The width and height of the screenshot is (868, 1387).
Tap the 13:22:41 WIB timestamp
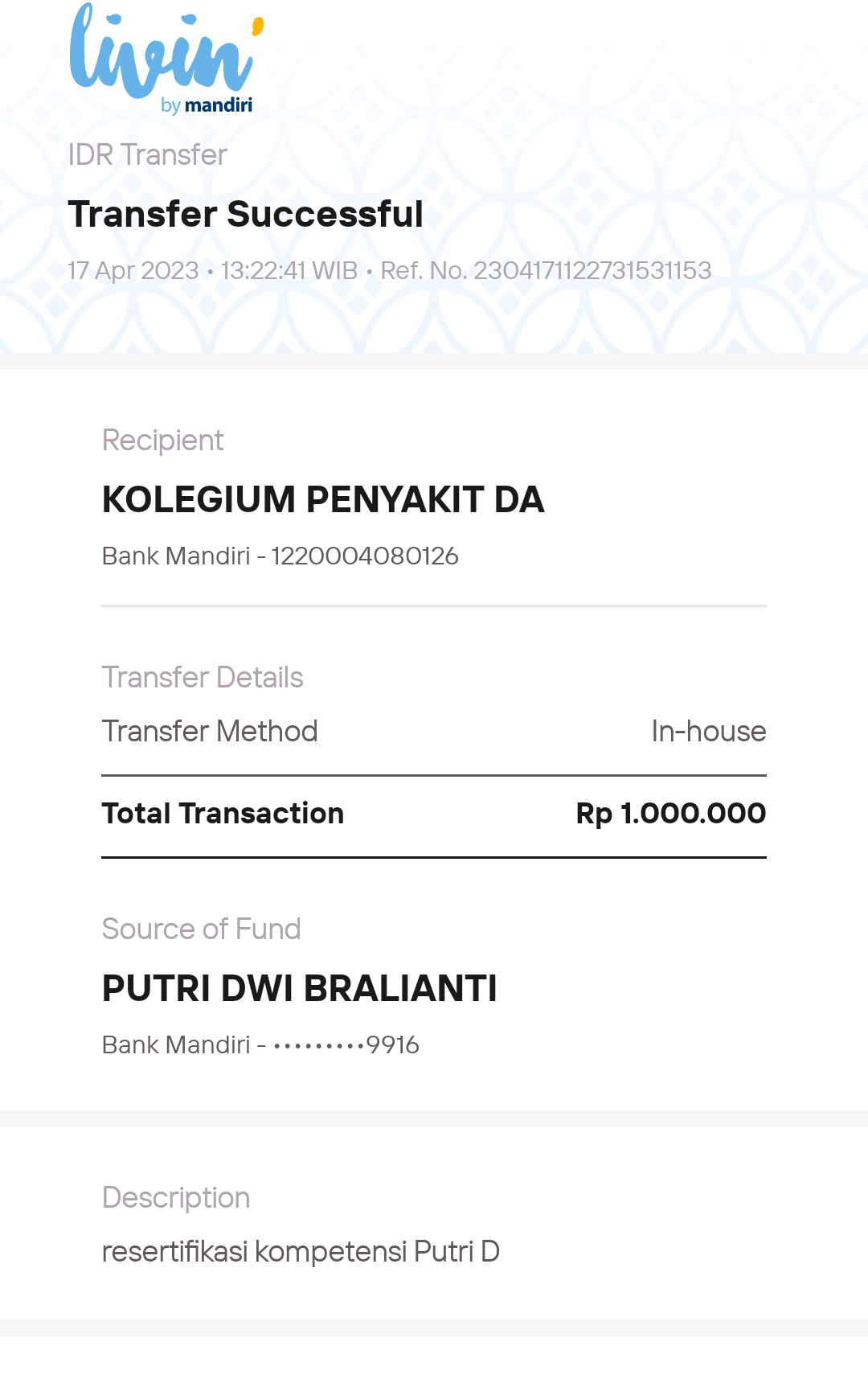(289, 271)
